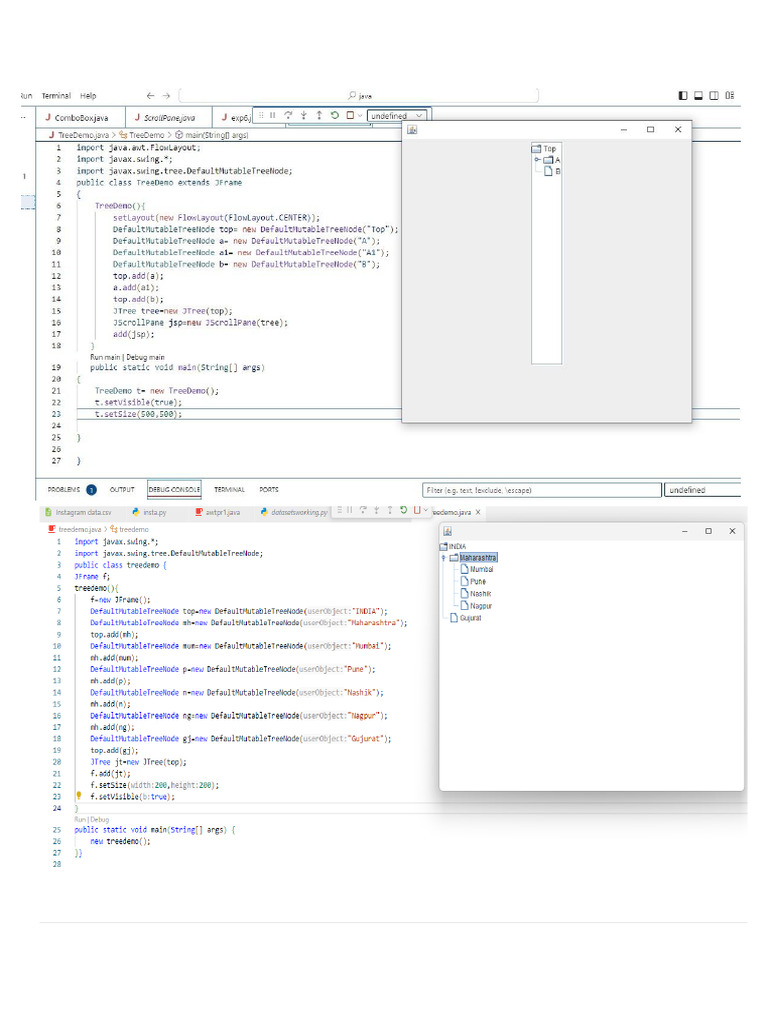Viewport: 768px width, 1024px height.
Task: Open the Terminal menu
Action: click(56, 96)
